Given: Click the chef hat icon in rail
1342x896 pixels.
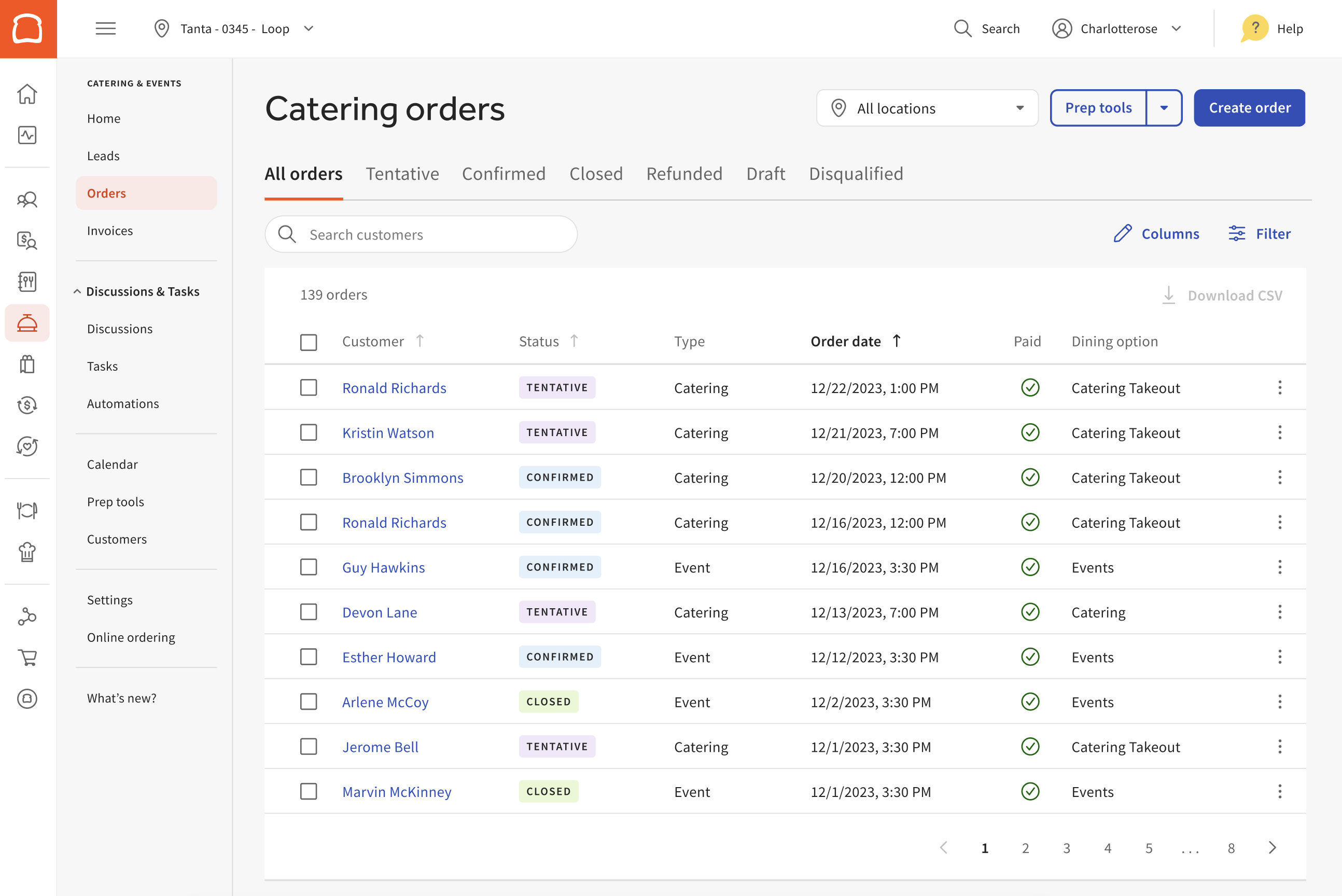Looking at the screenshot, I should [x=27, y=552].
